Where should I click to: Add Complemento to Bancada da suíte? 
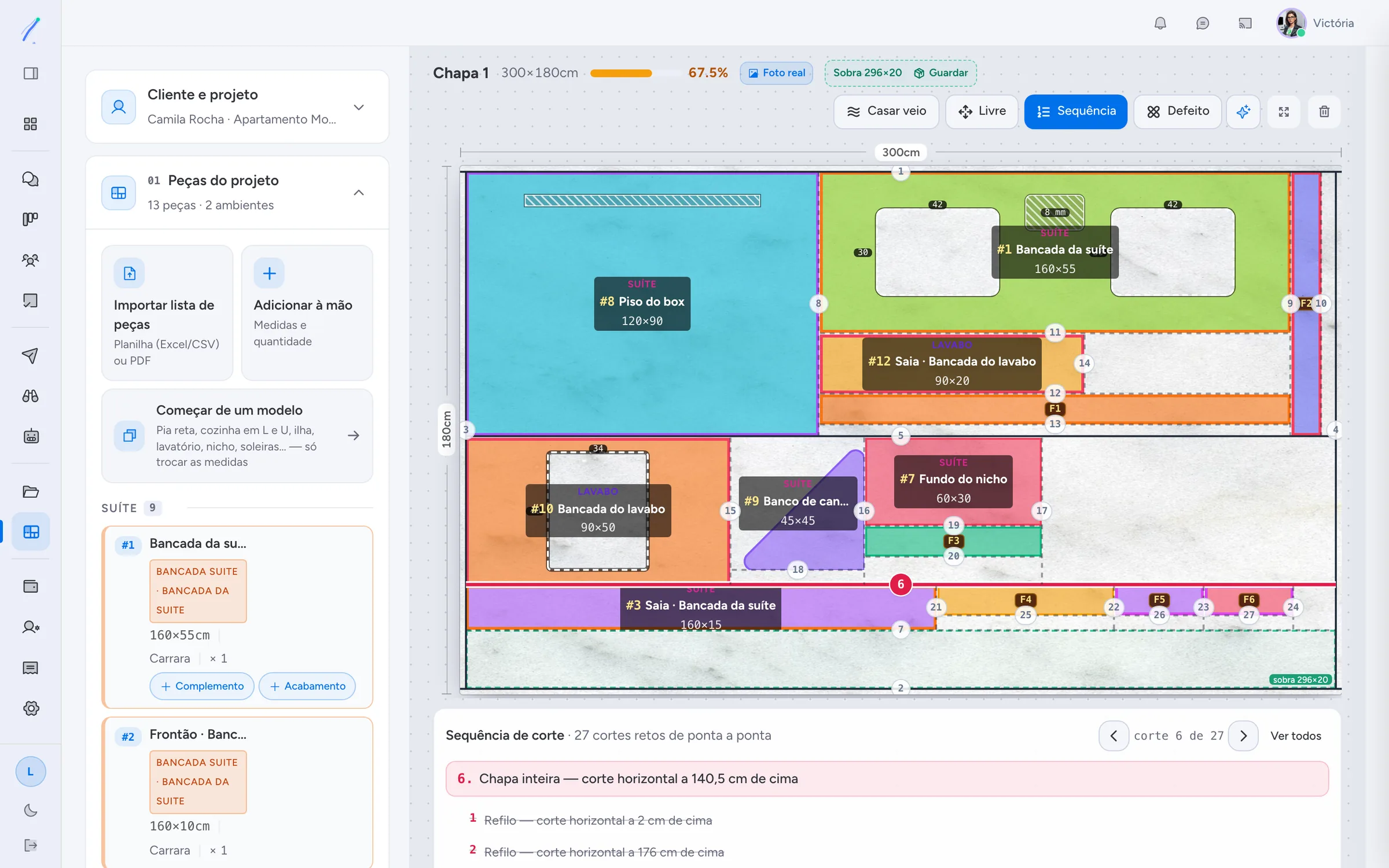(202, 686)
